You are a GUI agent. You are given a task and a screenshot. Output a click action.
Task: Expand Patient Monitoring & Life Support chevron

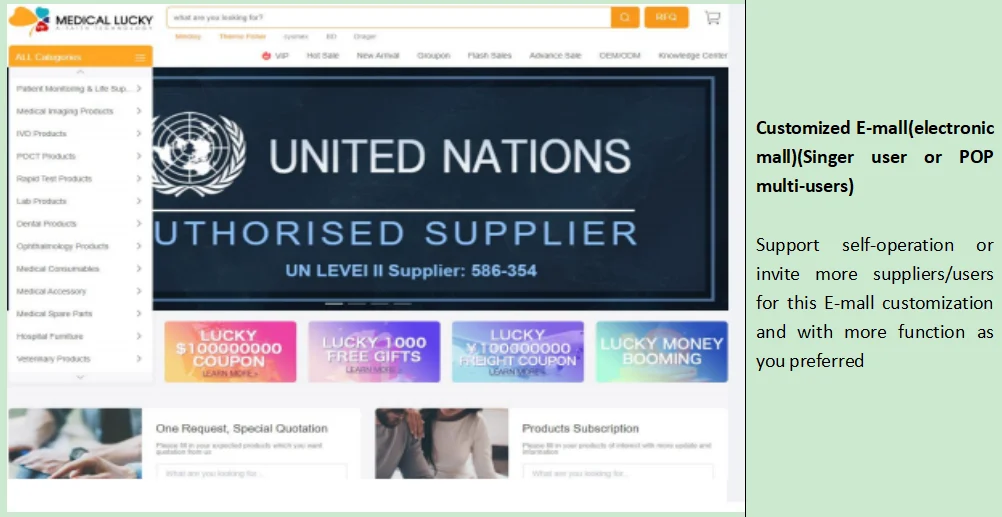[x=139, y=88]
